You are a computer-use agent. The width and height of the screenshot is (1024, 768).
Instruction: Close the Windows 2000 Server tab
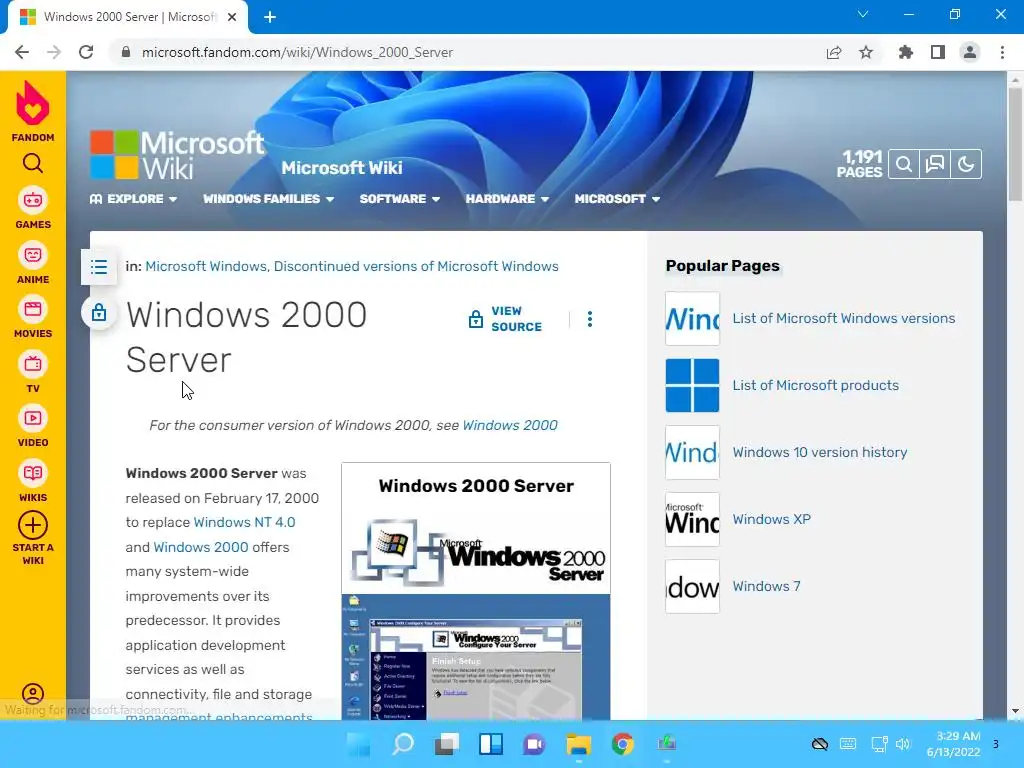pos(232,18)
